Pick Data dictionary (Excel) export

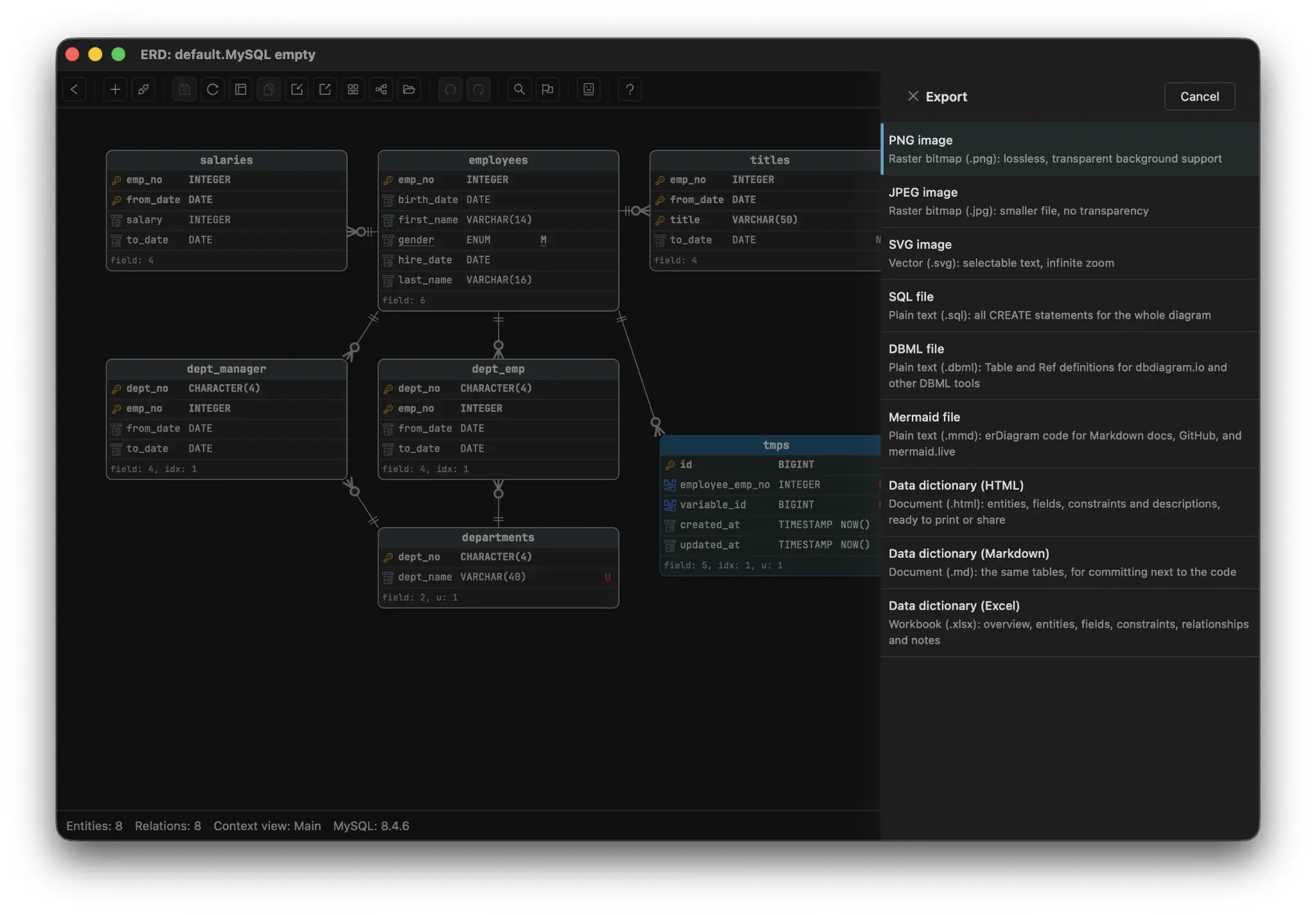coord(1070,623)
